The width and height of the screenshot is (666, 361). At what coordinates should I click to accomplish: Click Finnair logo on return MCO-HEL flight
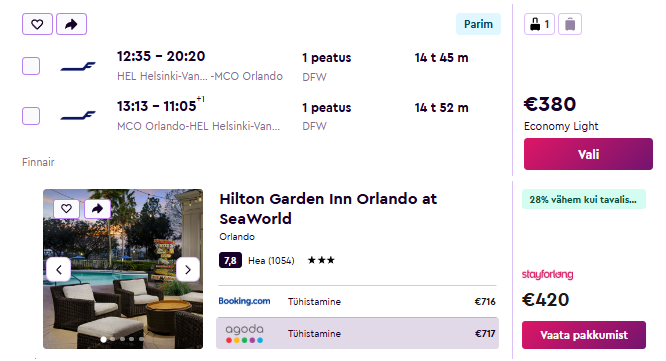(x=78, y=116)
